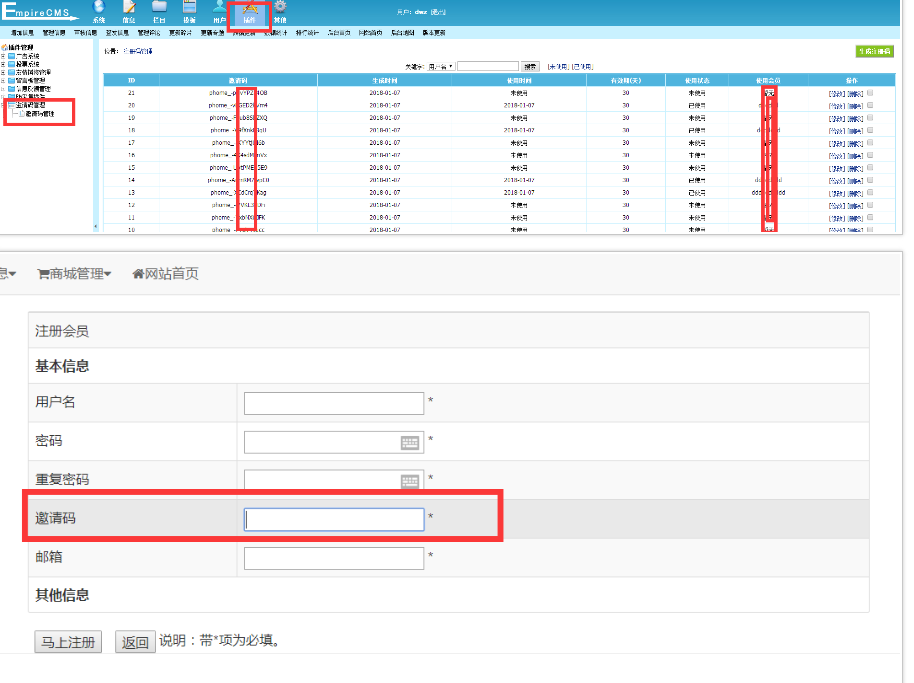Go to 网站首页 in navigation bar
This screenshot has height=683, width=914.
pos(165,274)
